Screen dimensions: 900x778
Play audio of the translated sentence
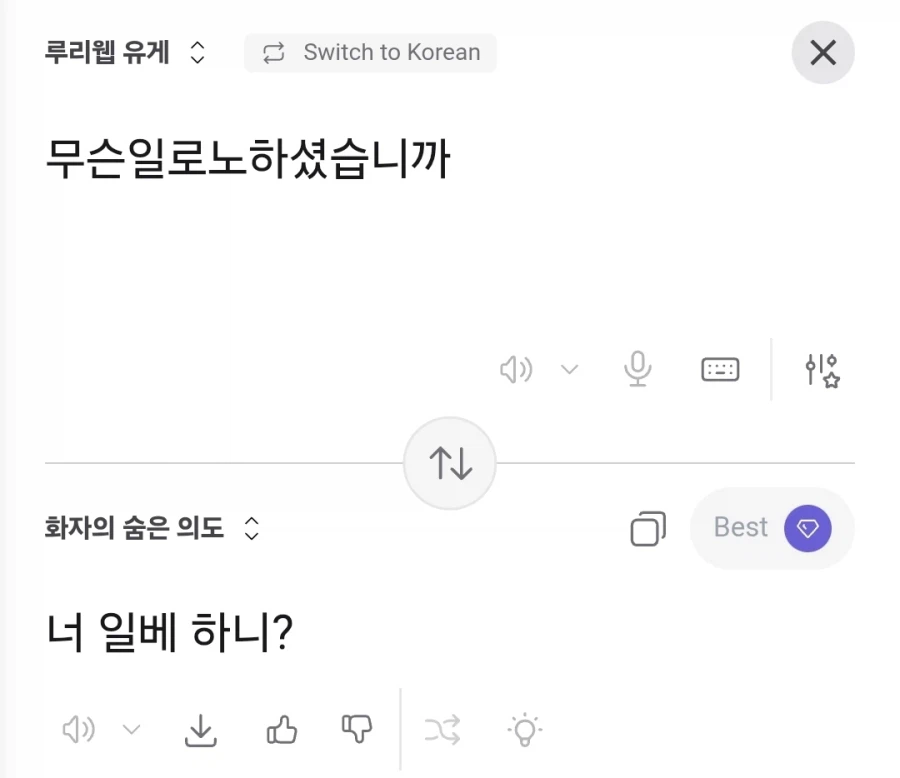click(78, 729)
